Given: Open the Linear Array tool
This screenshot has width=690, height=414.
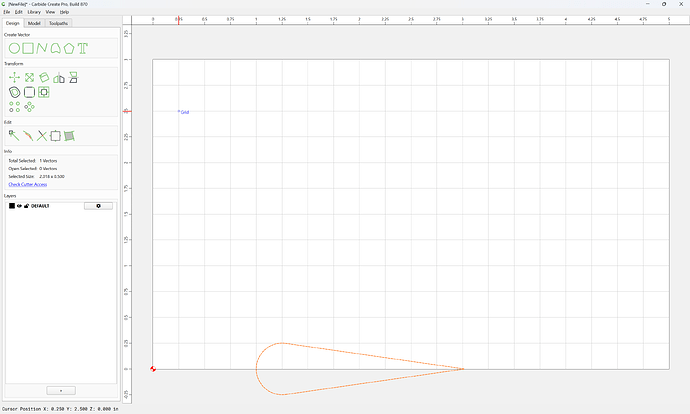Looking at the screenshot, I should click(15, 107).
